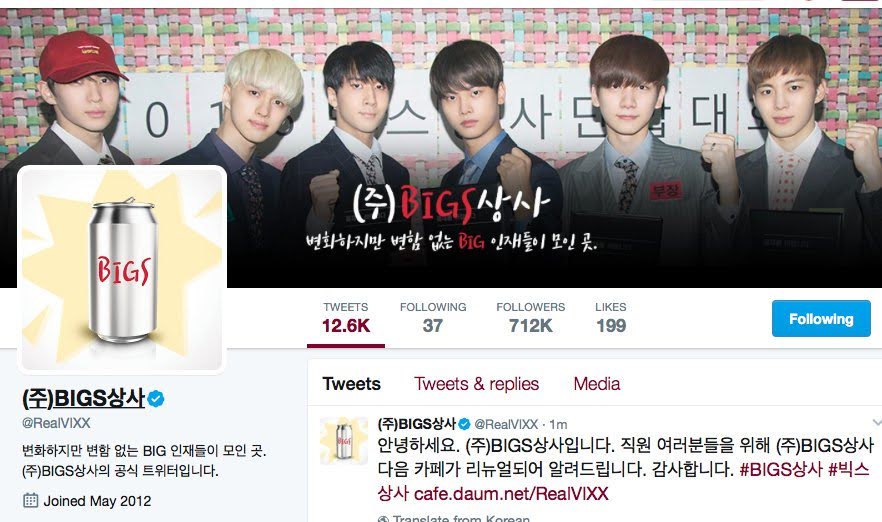Switch to the Tweets & replies tab

click(x=476, y=384)
